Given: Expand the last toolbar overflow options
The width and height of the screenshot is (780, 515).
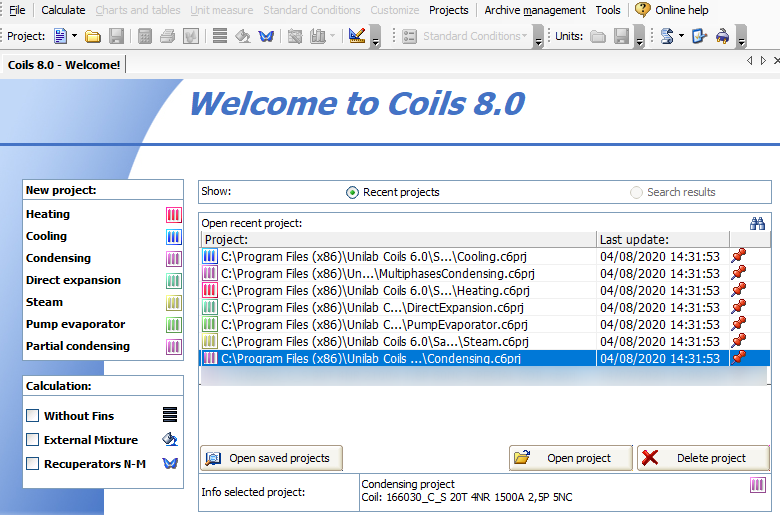Looking at the screenshot, I should point(741,36).
